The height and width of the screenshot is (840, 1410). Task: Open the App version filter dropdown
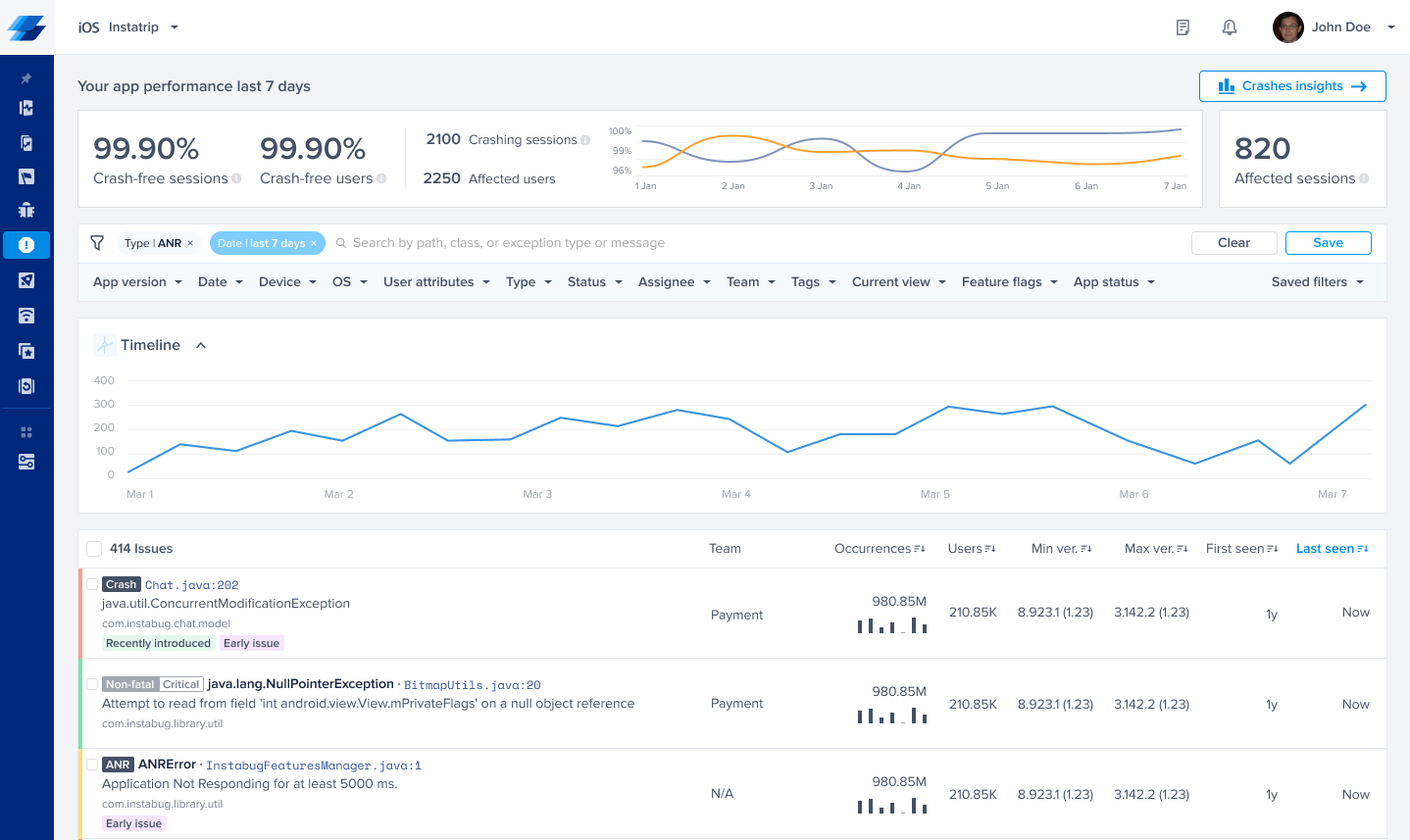(x=138, y=282)
